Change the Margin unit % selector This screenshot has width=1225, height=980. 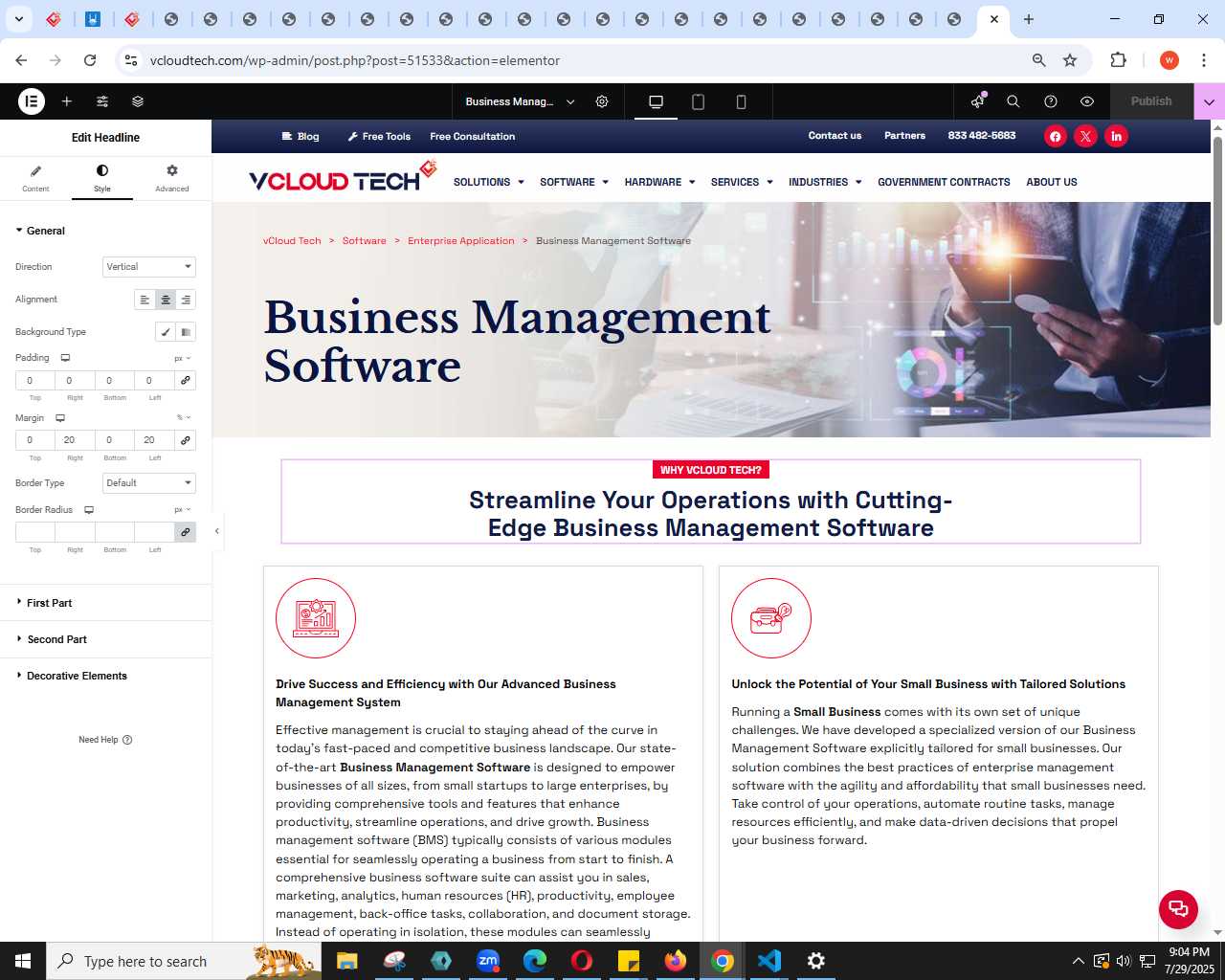(x=184, y=418)
